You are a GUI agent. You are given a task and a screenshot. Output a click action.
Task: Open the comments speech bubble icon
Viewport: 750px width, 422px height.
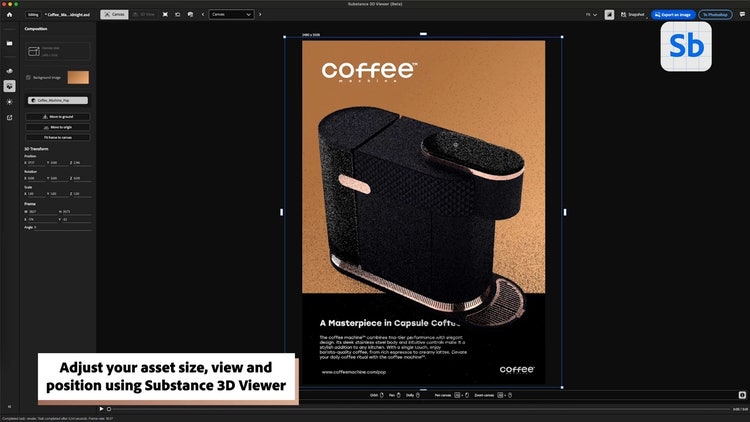click(x=742, y=14)
